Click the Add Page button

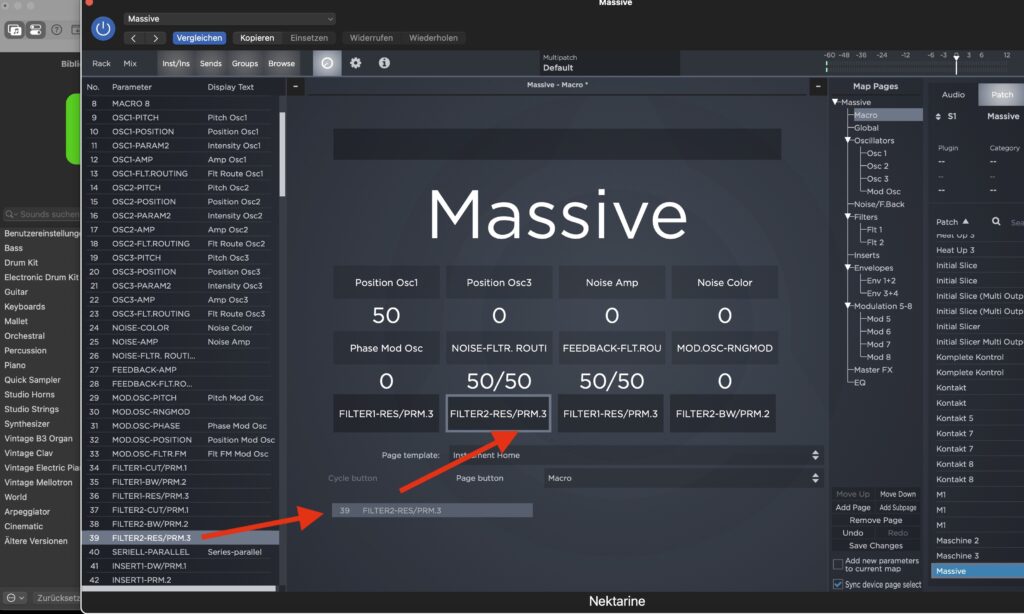853,508
